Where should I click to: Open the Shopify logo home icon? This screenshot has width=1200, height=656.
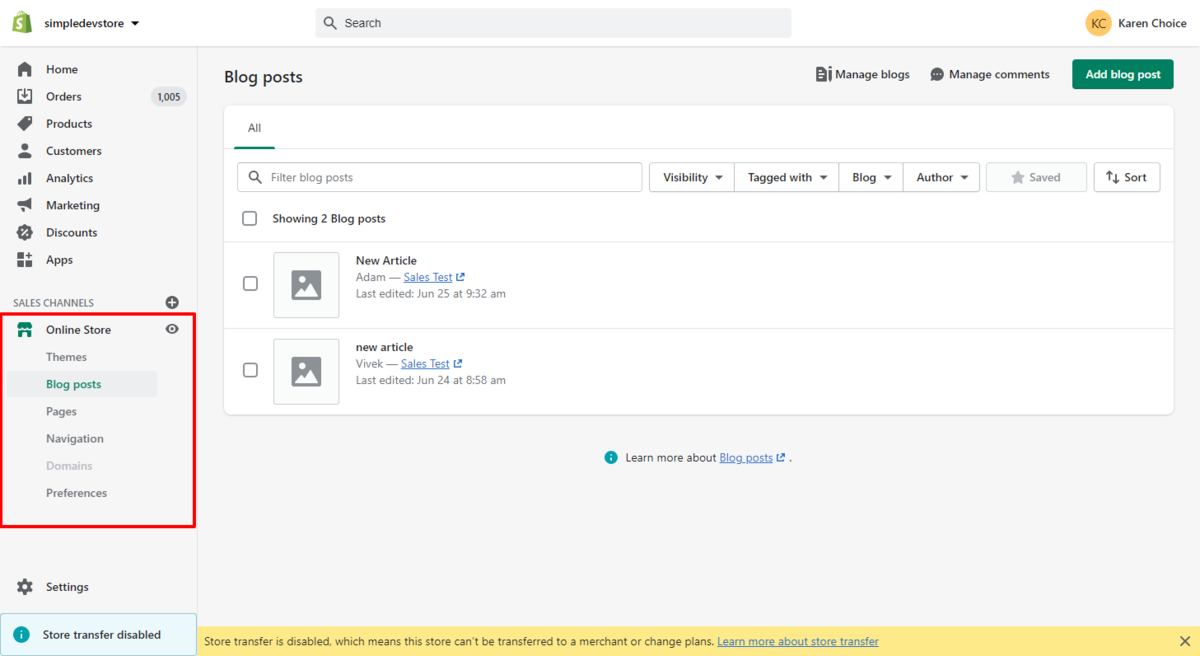[22, 22]
